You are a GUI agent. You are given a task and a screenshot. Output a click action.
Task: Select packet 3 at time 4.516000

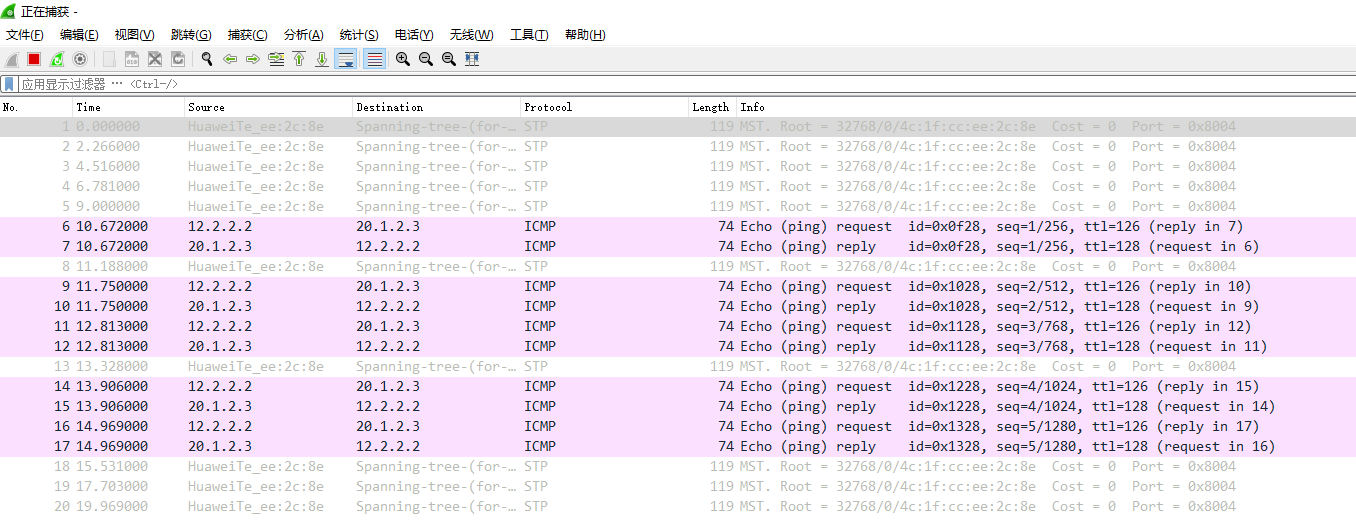coord(678,167)
